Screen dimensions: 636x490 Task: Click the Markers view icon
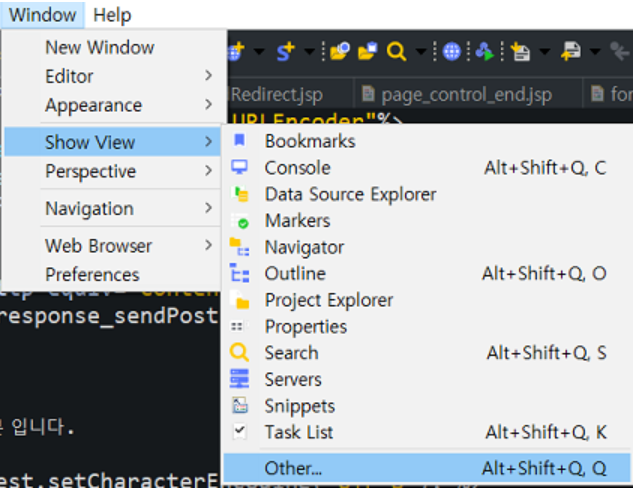click(240, 221)
